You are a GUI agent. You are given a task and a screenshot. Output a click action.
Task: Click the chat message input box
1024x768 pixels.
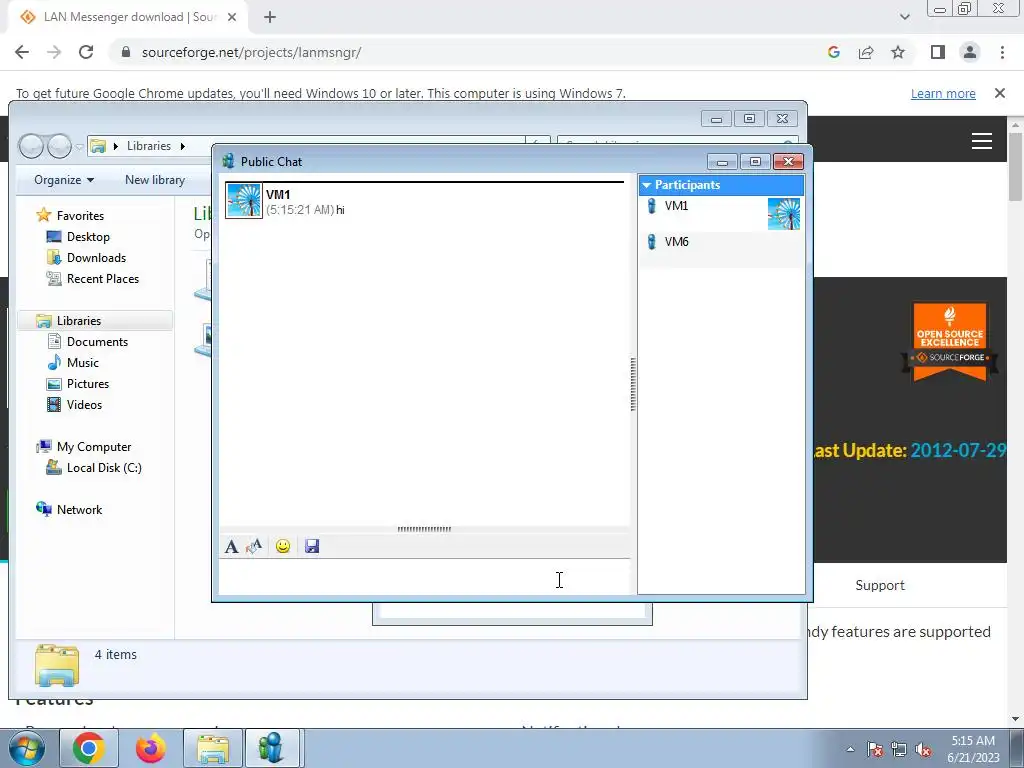point(424,577)
